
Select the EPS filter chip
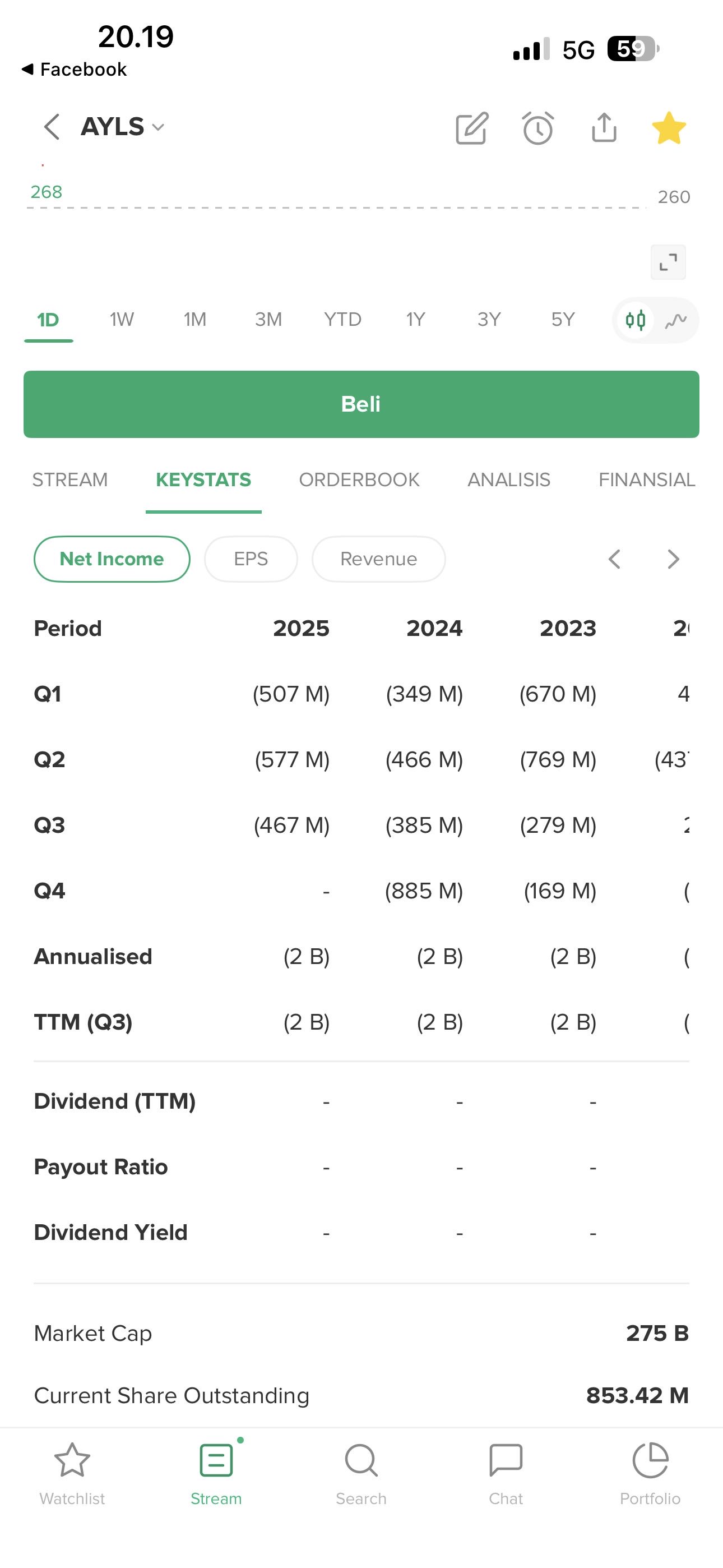[x=251, y=559]
